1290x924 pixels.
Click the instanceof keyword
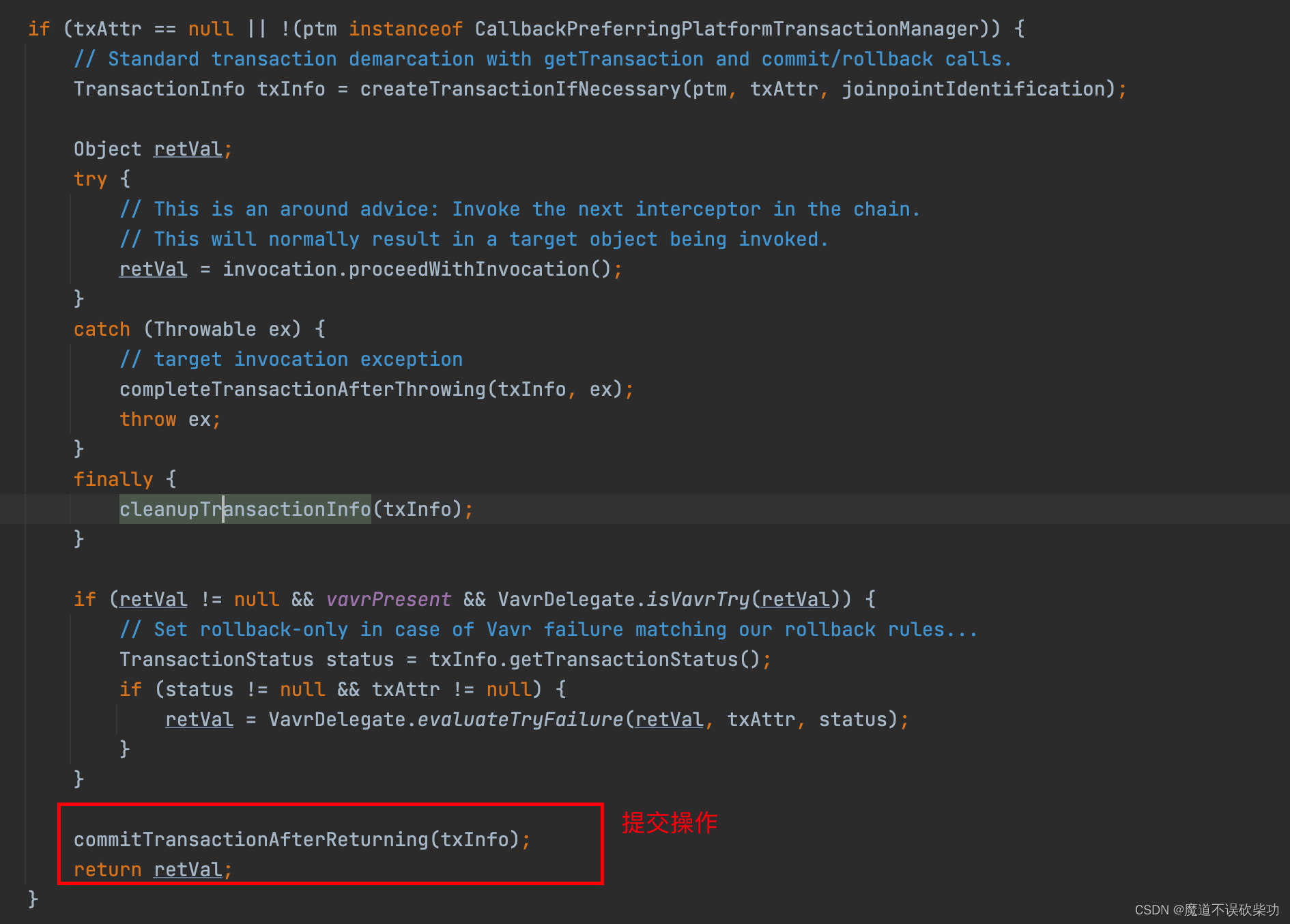[x=405, y=29]
